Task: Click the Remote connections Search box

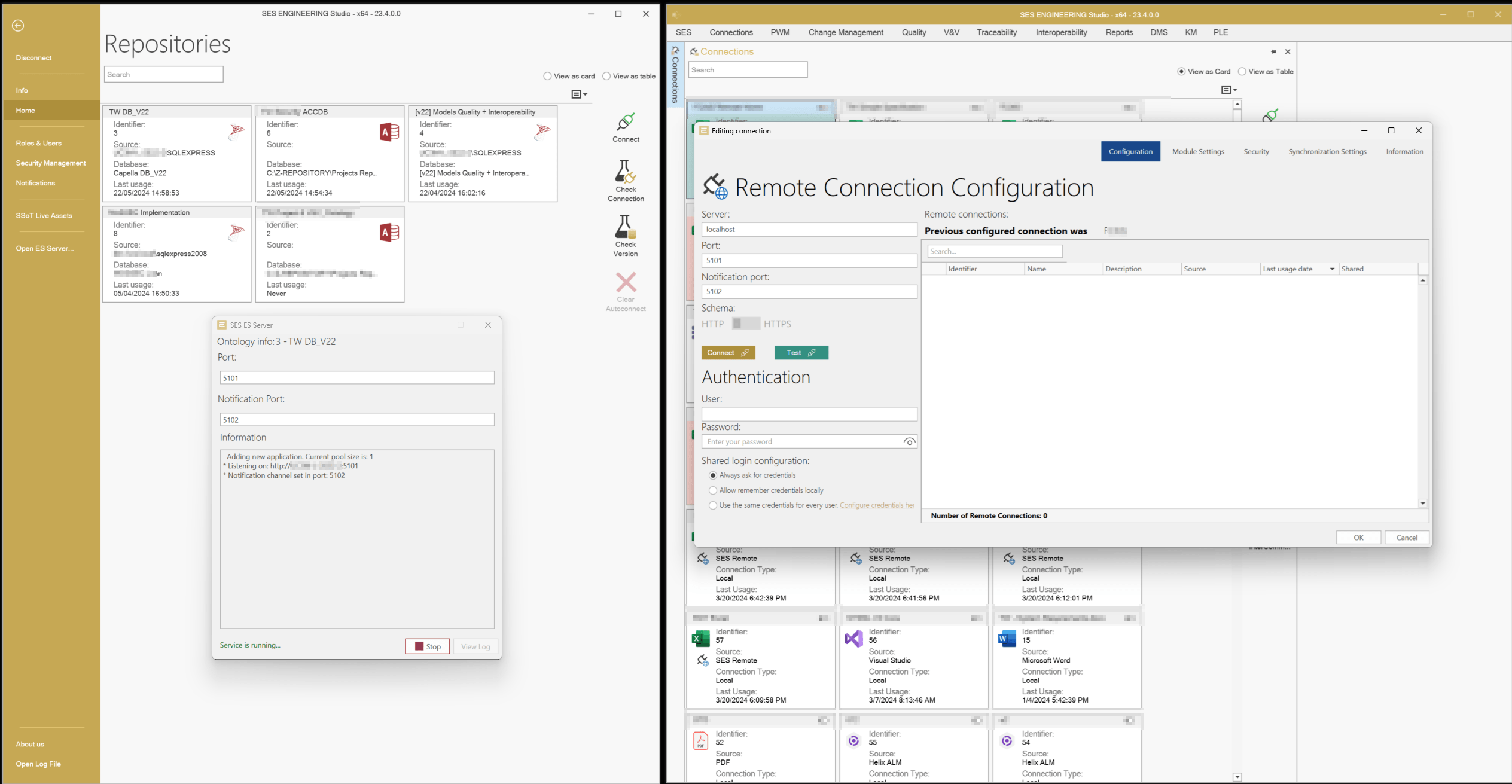Action: tap(995, 251)
